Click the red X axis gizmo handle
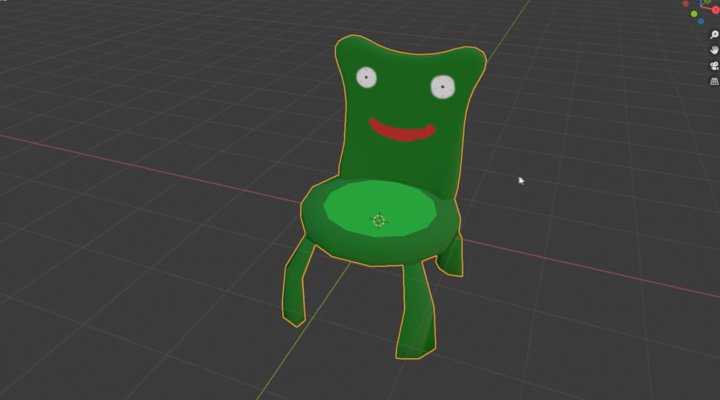 [715, 10]
